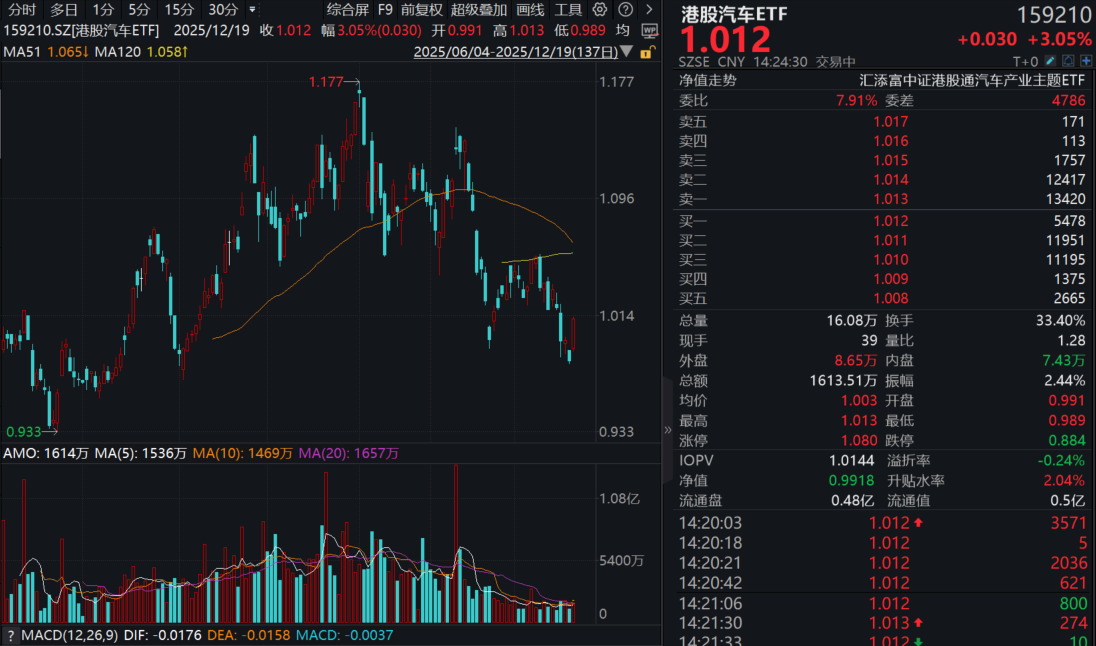Click the F9 button
The height and width of the screenshot is (646, 1096).
(386, 10)
